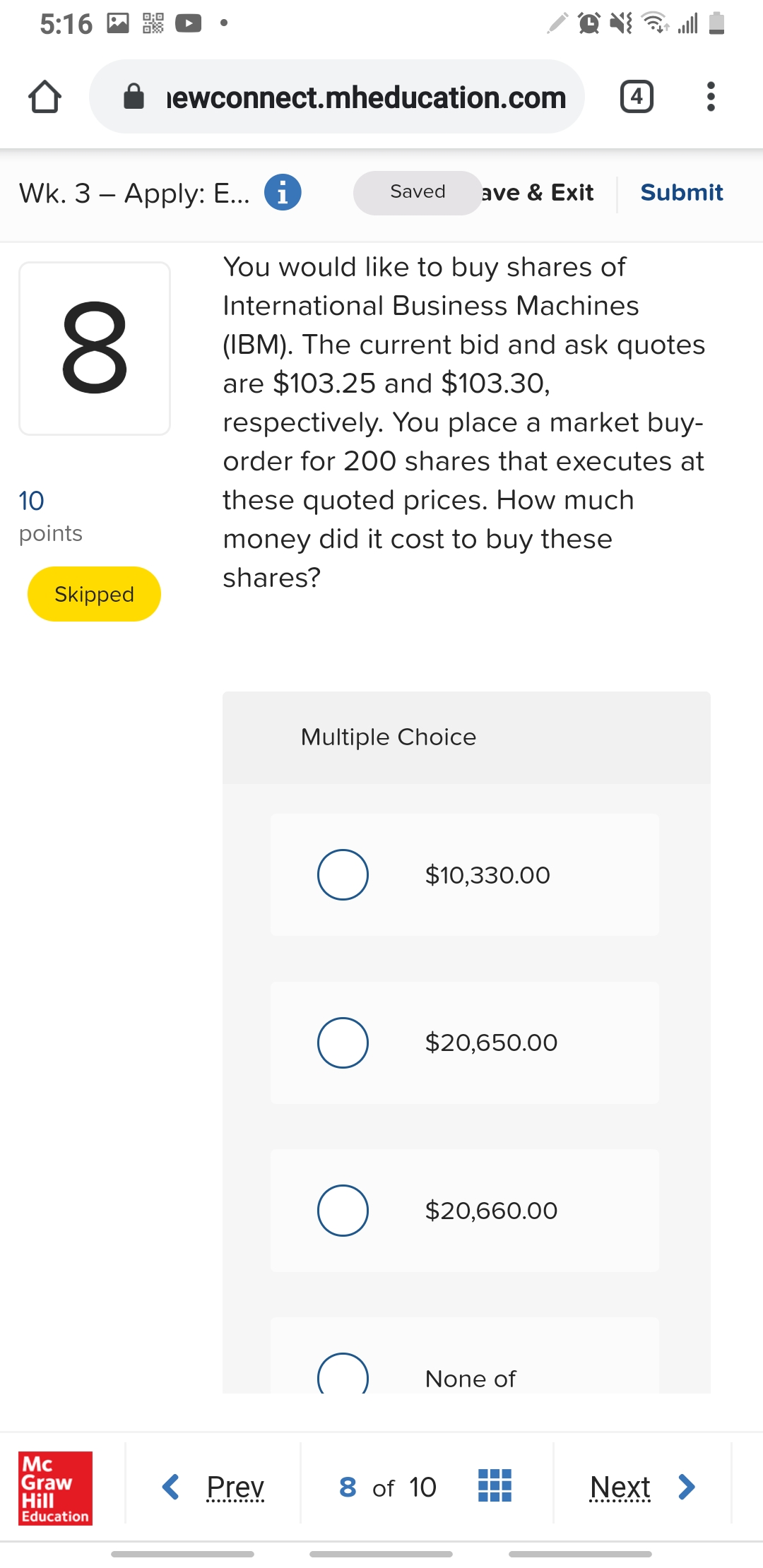Advance using the Next chevron arrow

click(686, 1487)
